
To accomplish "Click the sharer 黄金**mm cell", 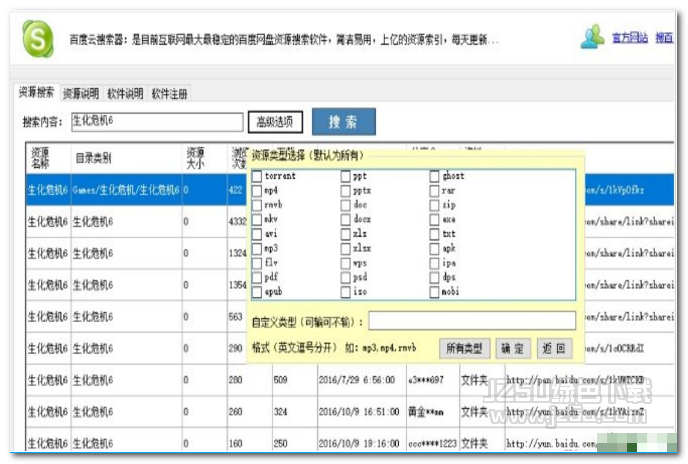I will click(432, 411).
